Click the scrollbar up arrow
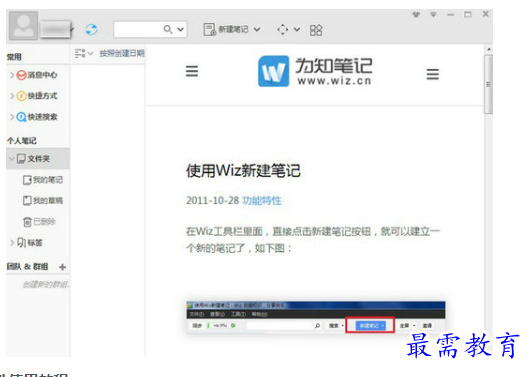The image size is (528, 377). 489,49
